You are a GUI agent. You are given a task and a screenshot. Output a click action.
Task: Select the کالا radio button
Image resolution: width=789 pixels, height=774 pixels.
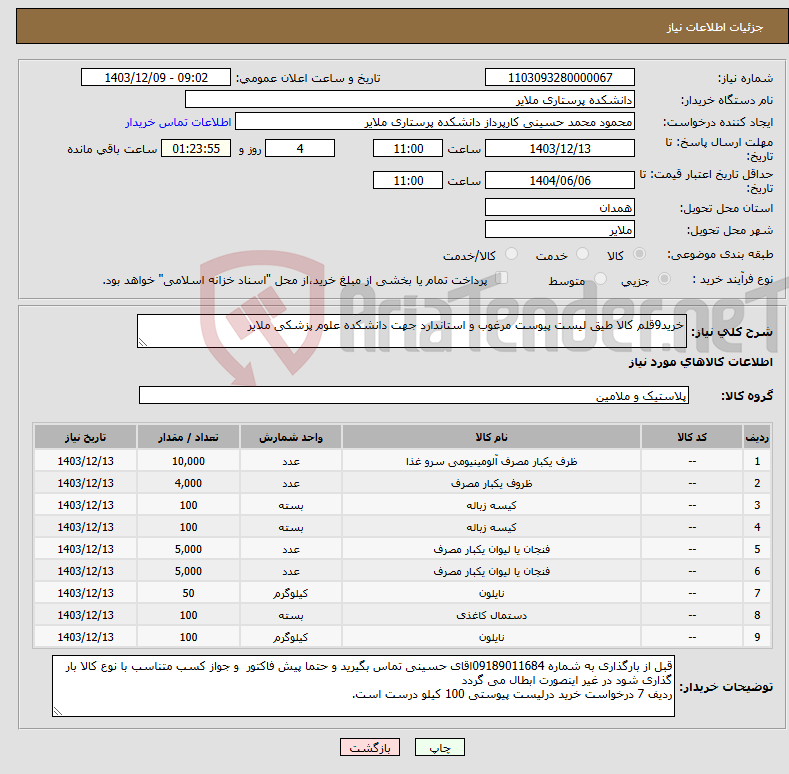coord(639,254)
